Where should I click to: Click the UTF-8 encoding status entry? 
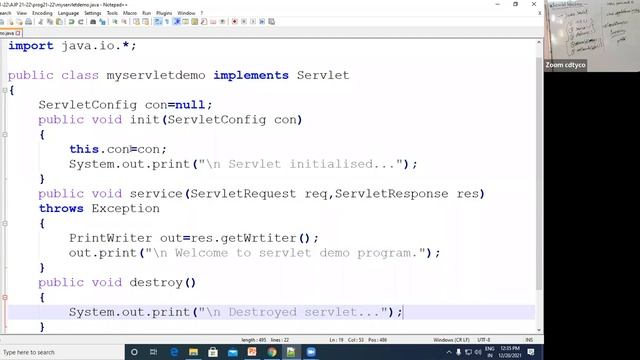483,340
